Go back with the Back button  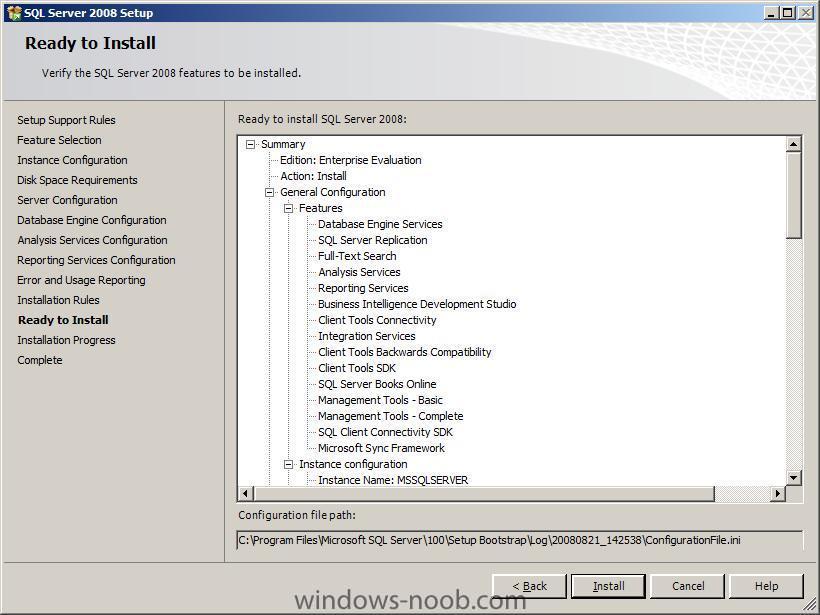coord(529,586)
